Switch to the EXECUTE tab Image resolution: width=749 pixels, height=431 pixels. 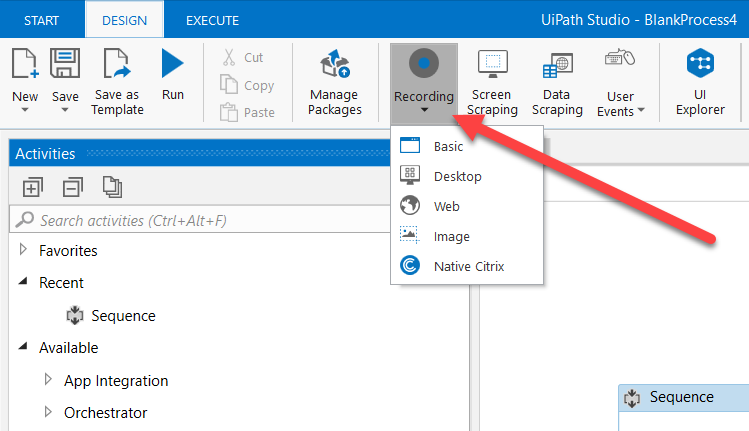pos(212,20)
